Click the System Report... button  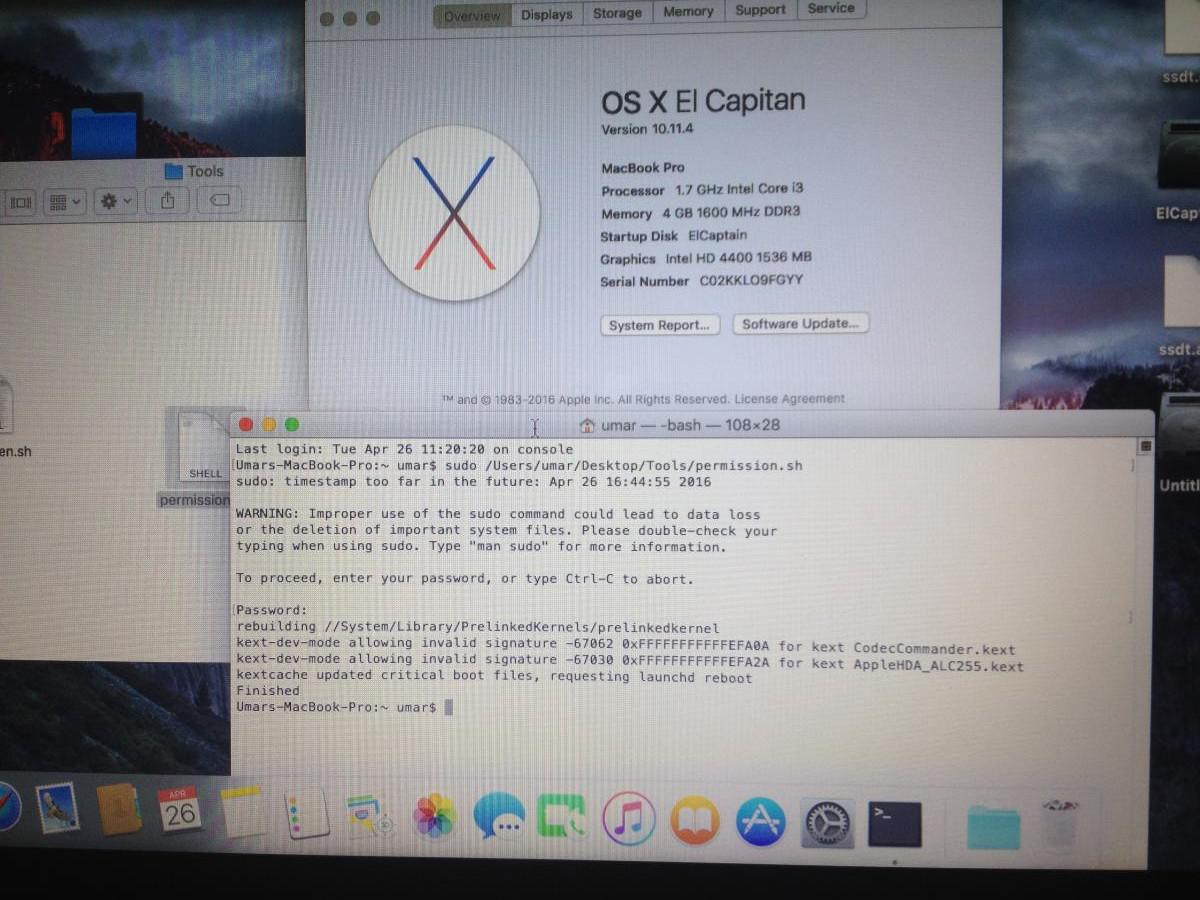click(659, 325)
